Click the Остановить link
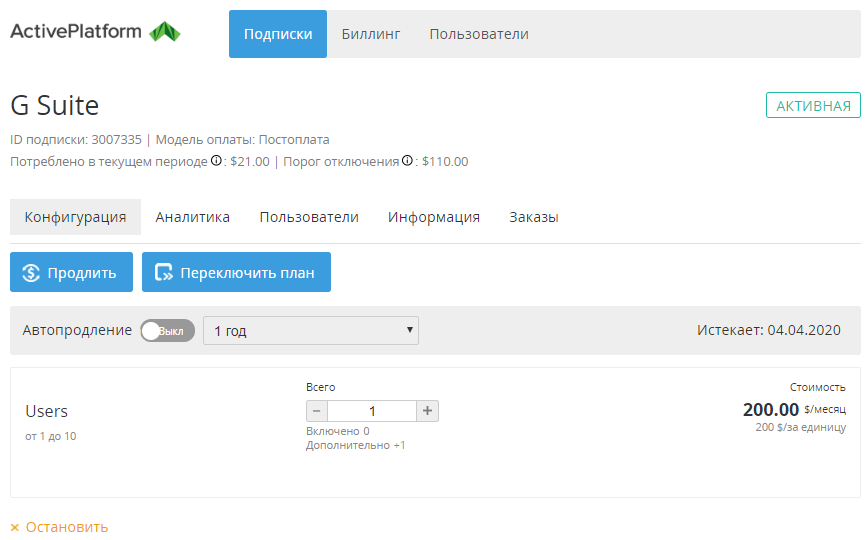The height and width of the screenshot is (540, 866). click(59, 527)
